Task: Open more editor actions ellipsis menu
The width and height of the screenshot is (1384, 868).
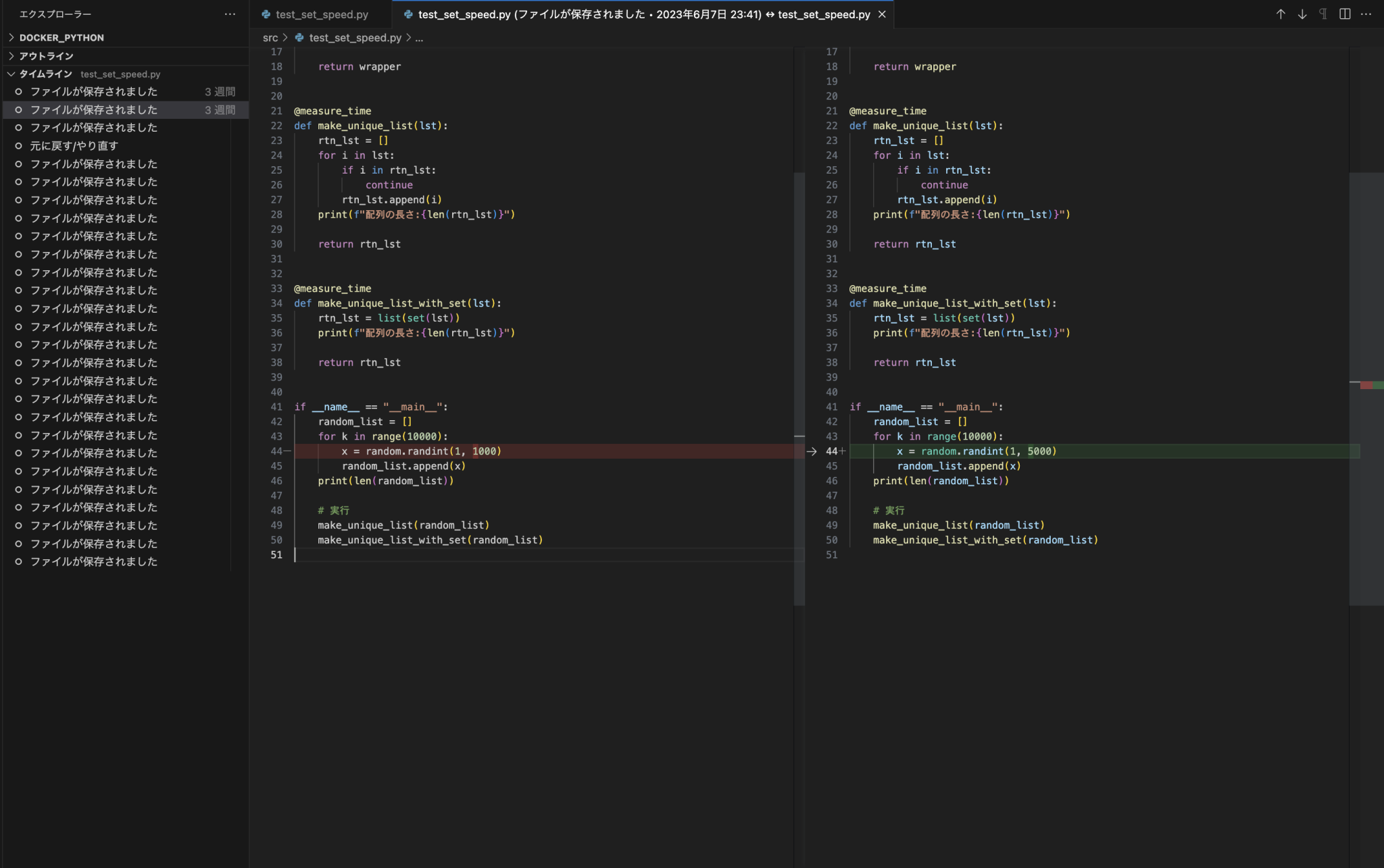Action: 1367,14
